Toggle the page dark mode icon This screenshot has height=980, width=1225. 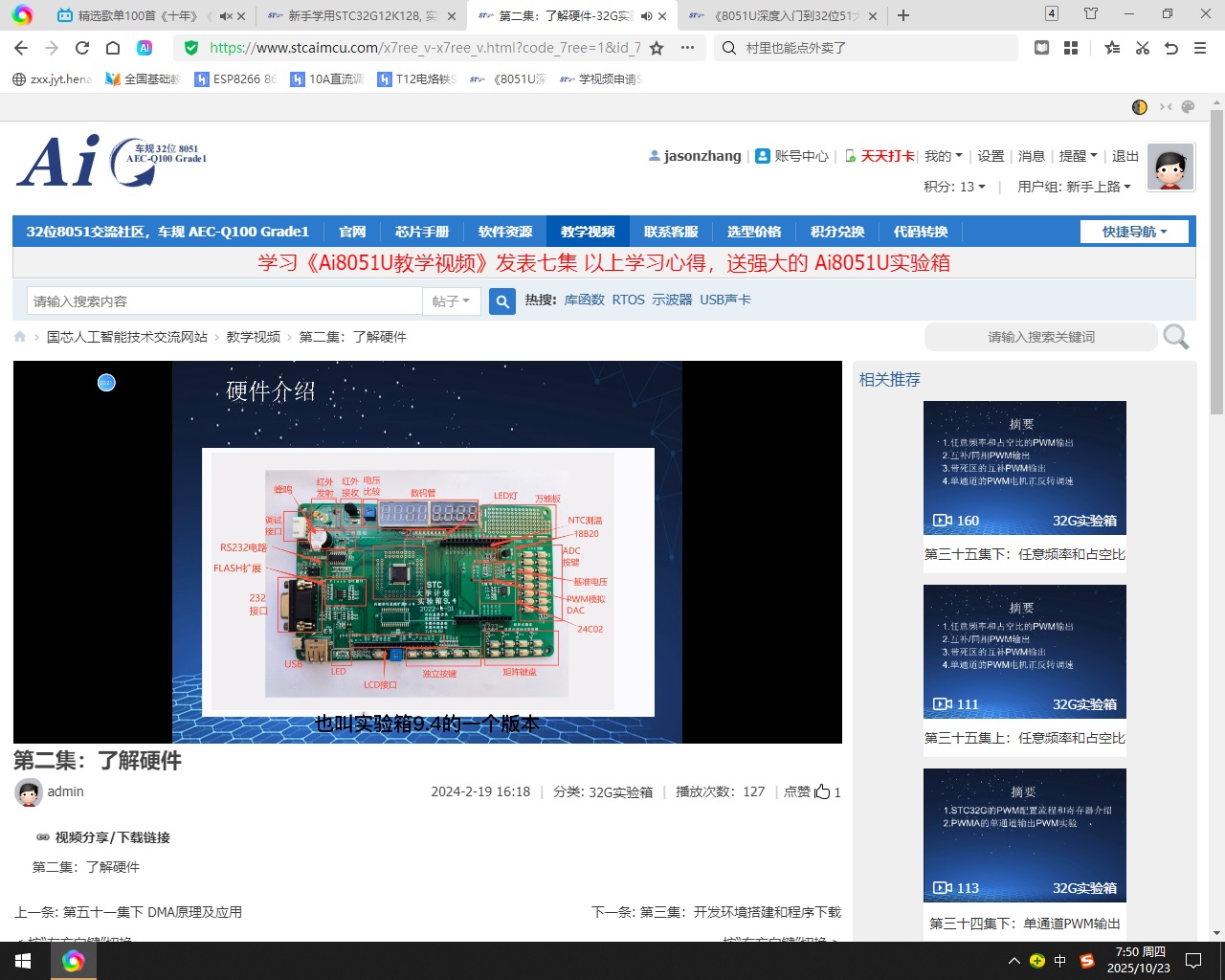click(1139, 107)
